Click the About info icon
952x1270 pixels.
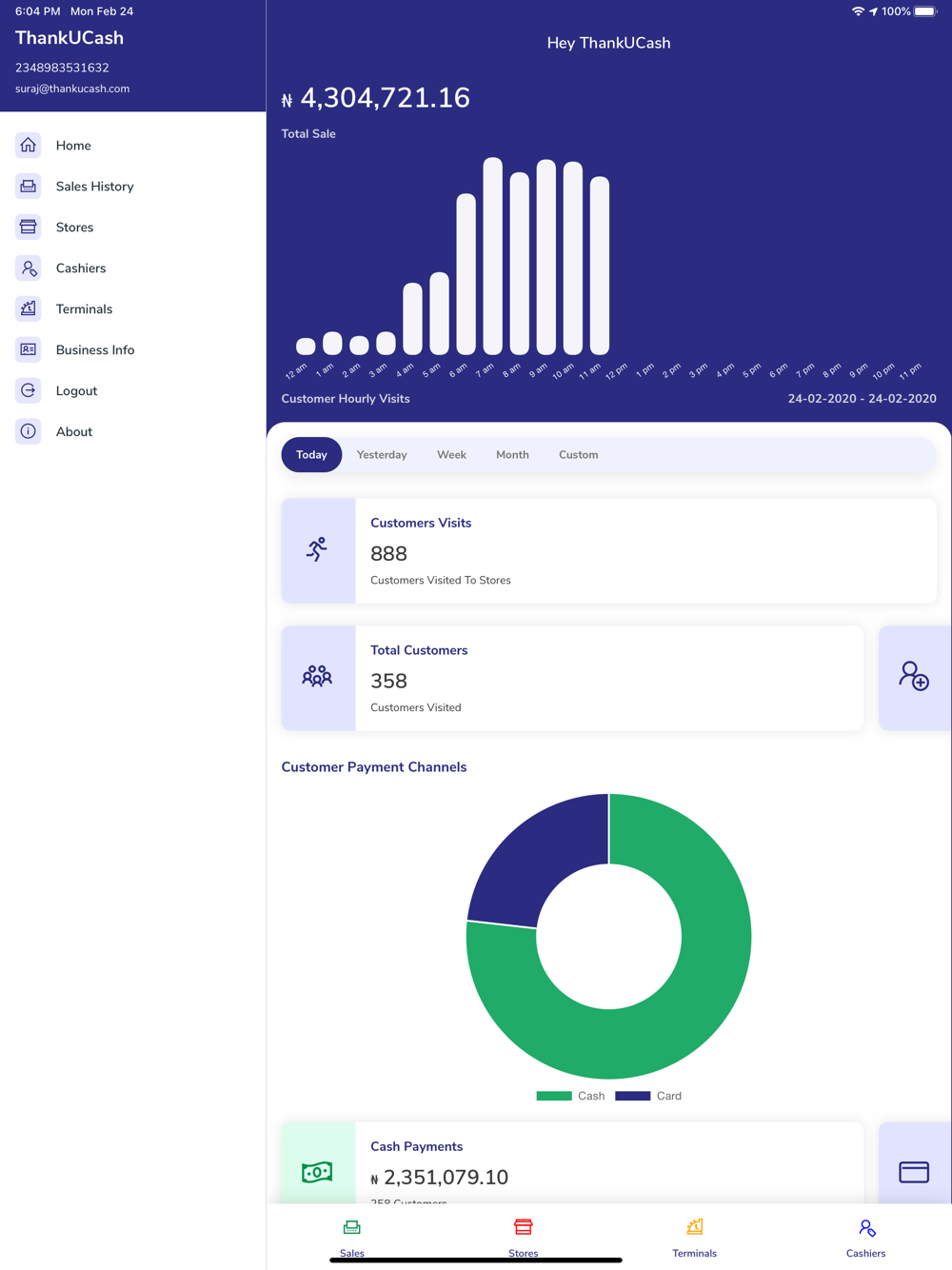click(x=29, y=432)
